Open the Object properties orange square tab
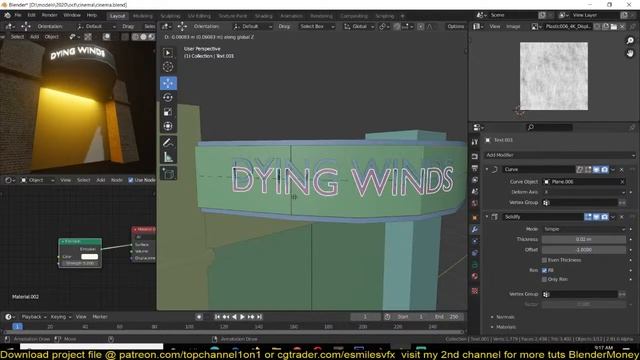The image size is (640, 360). click(475, 218)
